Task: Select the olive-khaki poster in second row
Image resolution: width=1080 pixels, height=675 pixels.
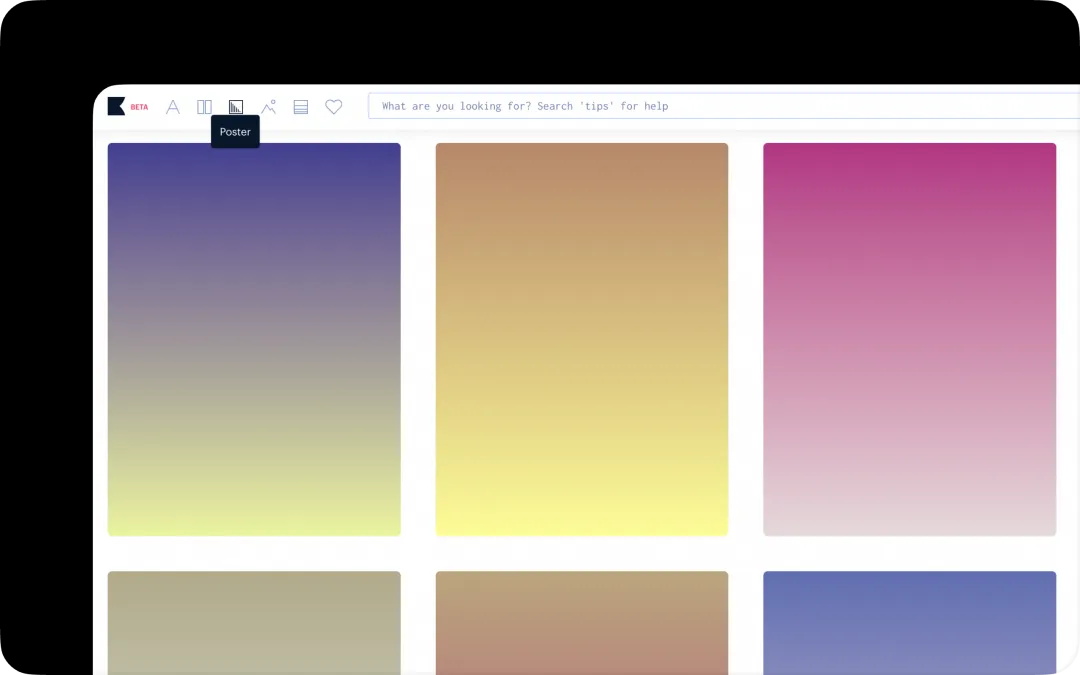Action: 254,622
